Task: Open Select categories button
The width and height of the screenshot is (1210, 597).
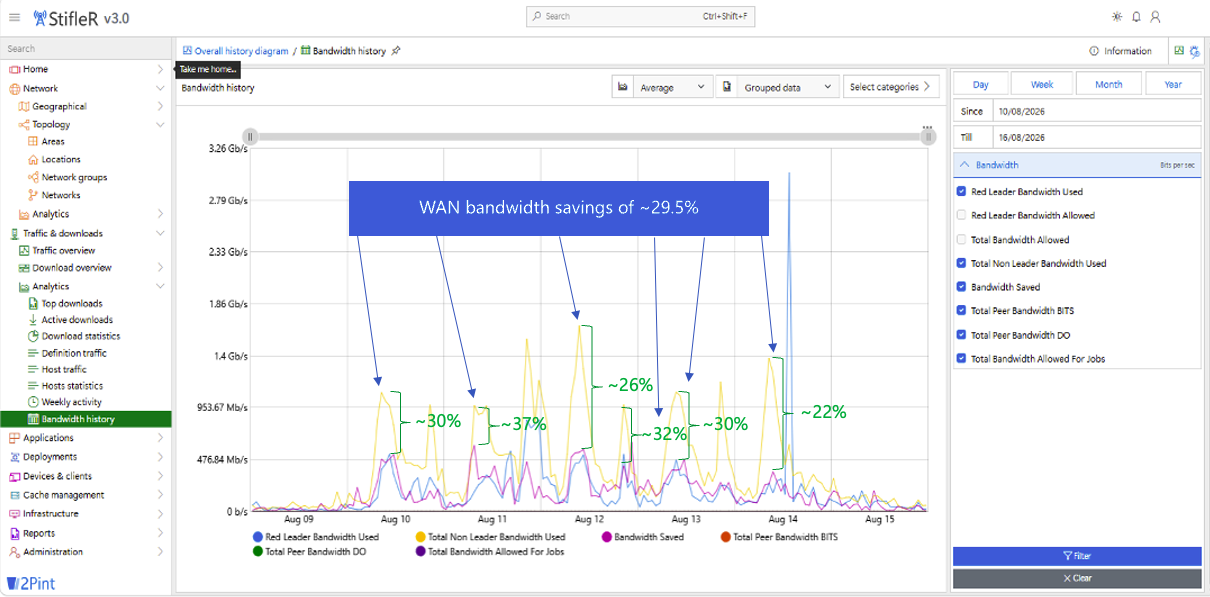Action: point(891,87)
